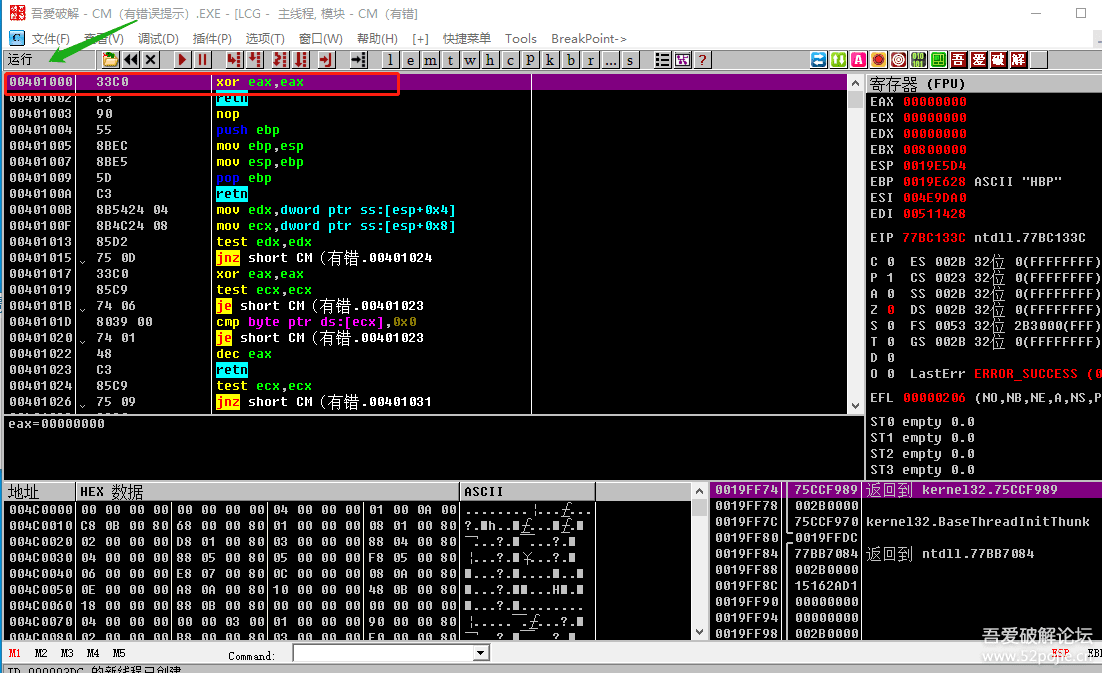
Task: Open the 调试(D) debug menu
Action: 158,38
